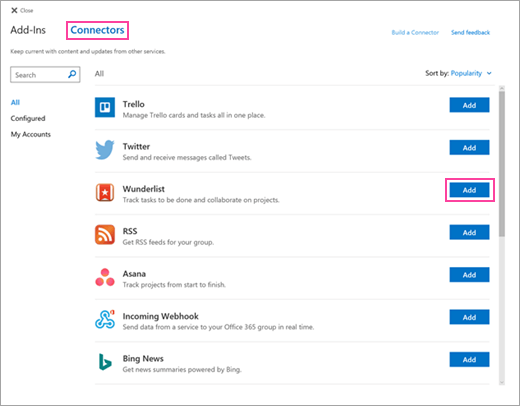Open the Sort by Popularity dropdown
Image resolution: width=520 pixels, height=406 pixels.
(471, 73)
